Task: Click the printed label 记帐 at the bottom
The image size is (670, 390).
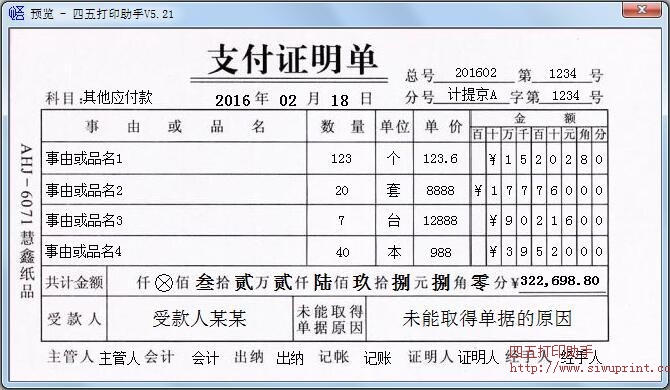Action: (334, 357)
